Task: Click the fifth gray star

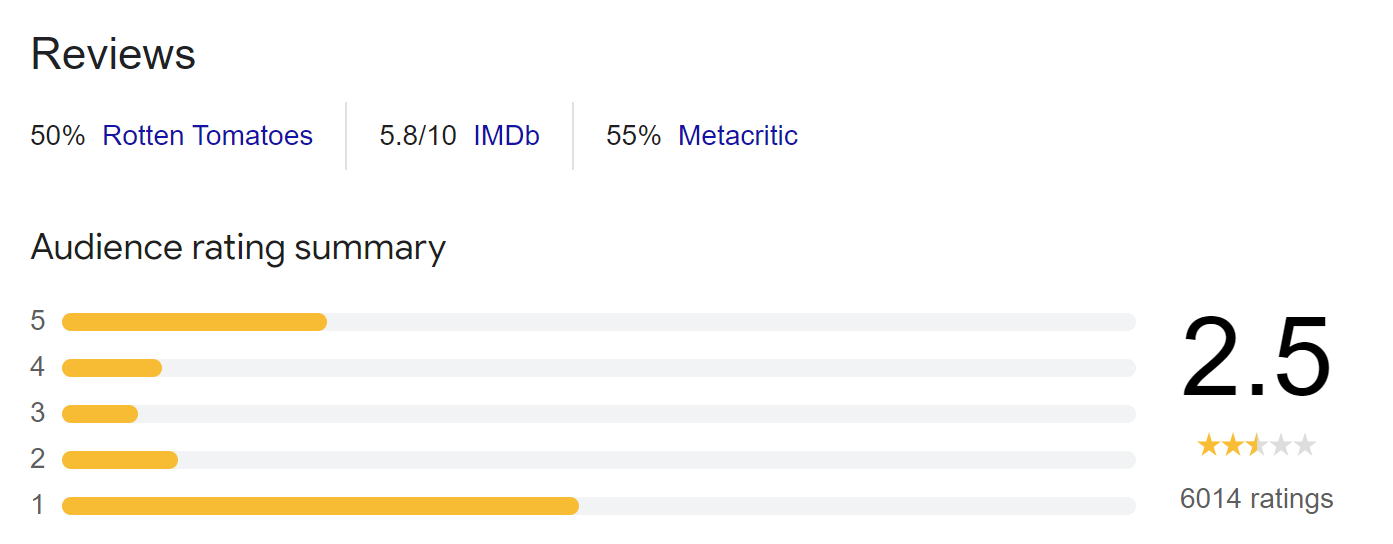Action: pyautogui.click(x=1305, y=445)
